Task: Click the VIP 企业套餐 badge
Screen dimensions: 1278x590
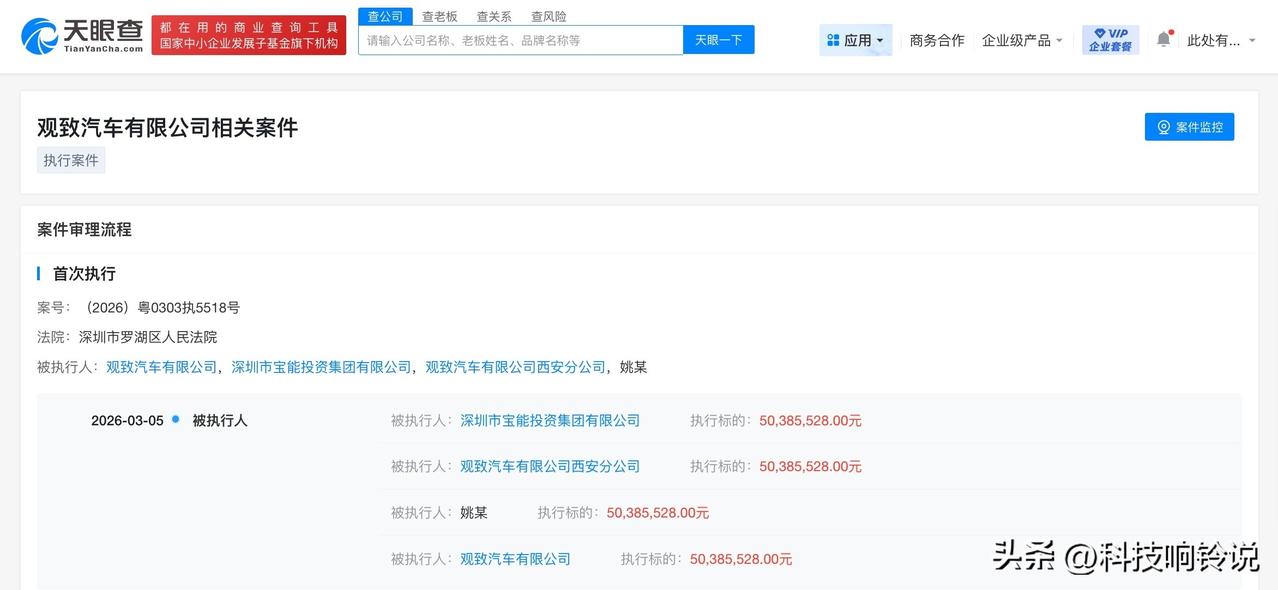Action: [x=1110, y=40]
